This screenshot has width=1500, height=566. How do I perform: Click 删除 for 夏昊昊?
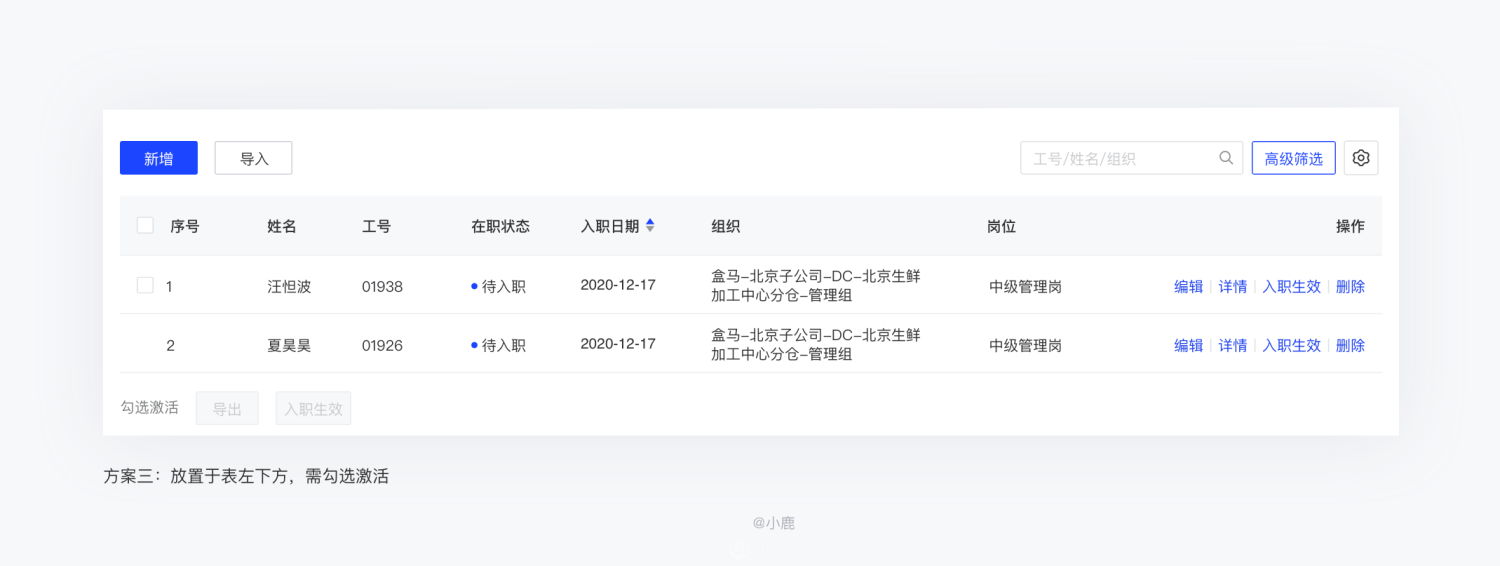(1350, 346)
